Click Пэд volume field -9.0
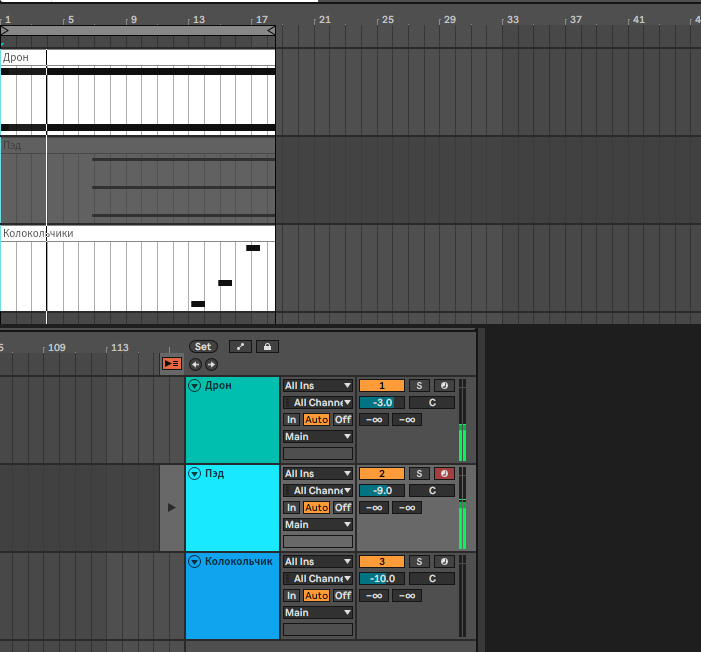Image resolution: width=701 pixels, height=652 pixels. 382,491
